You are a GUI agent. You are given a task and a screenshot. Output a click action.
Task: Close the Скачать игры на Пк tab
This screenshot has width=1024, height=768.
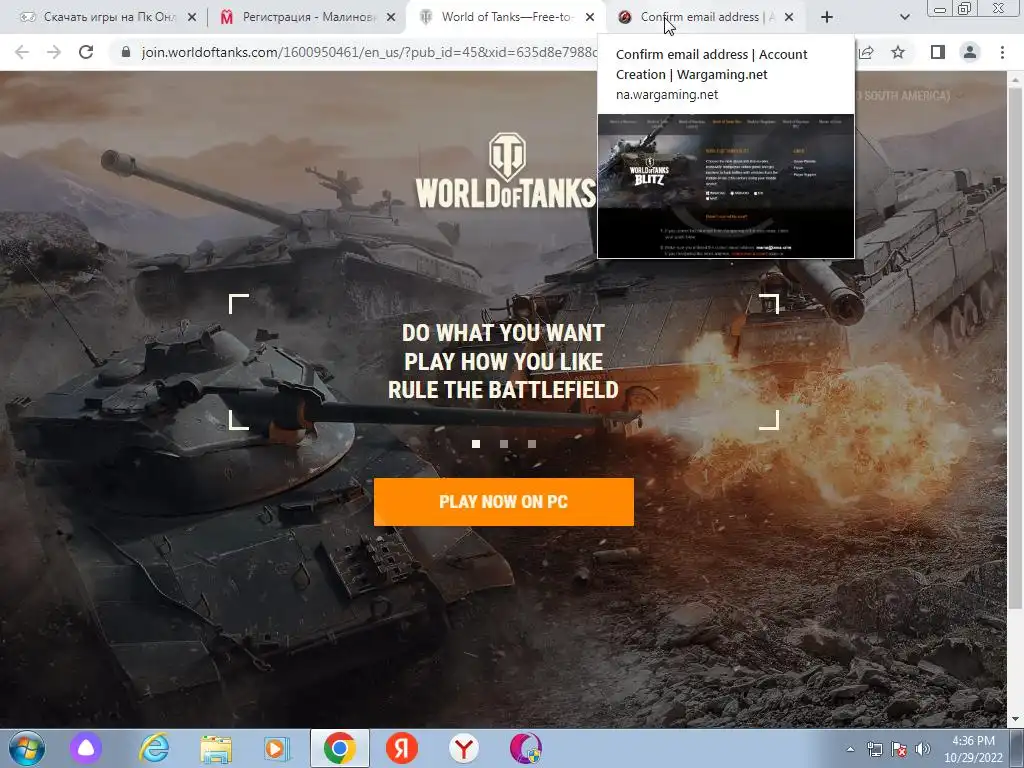click(192, 18)
